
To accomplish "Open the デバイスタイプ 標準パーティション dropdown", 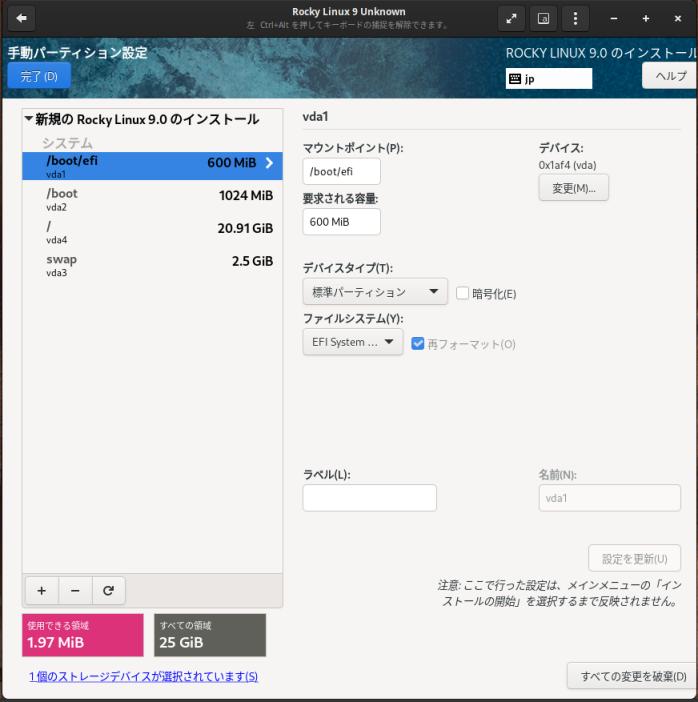I will click(375, 292).
